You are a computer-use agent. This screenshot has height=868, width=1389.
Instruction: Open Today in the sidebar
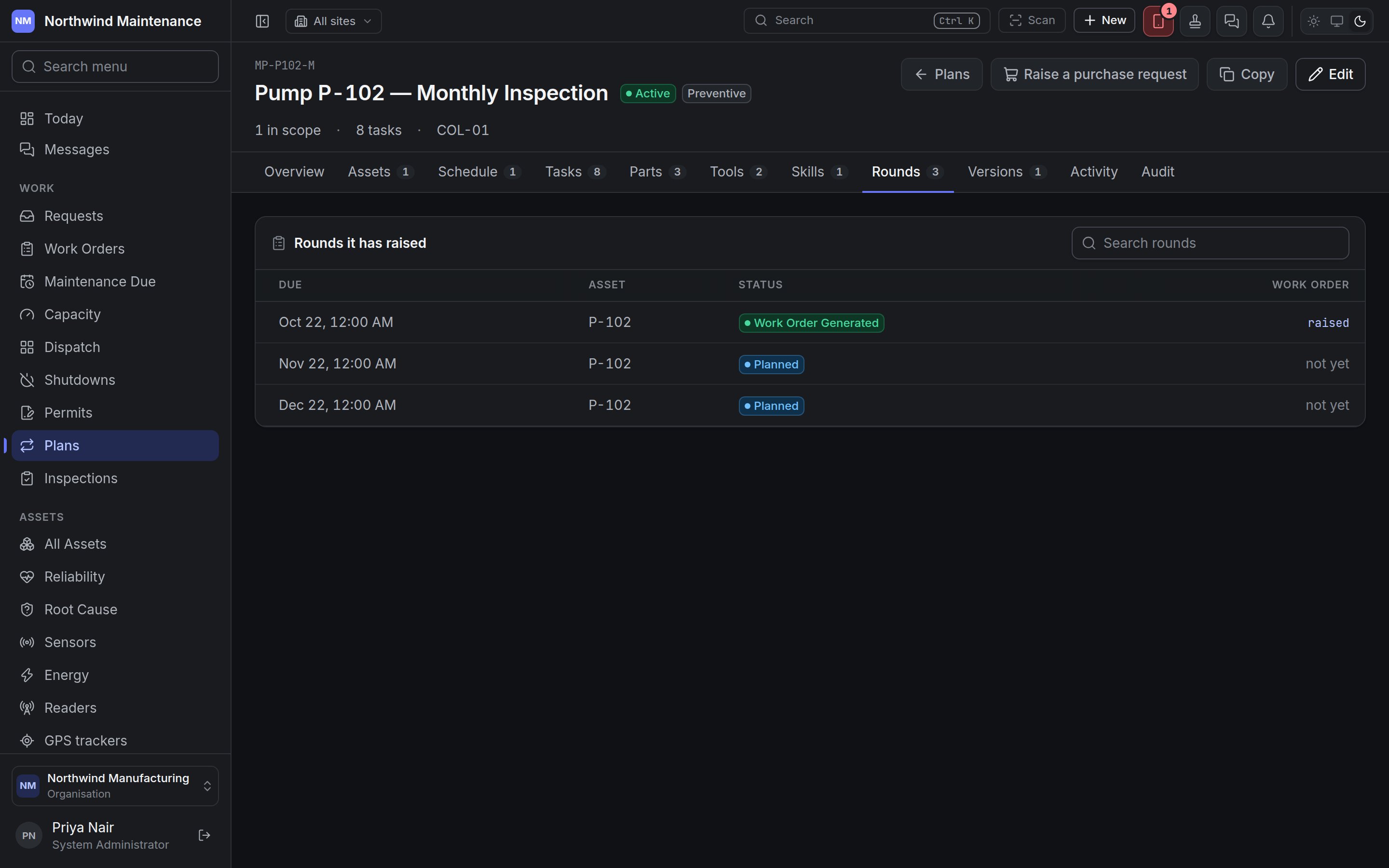pyautogui.click(x=115, y=118)
